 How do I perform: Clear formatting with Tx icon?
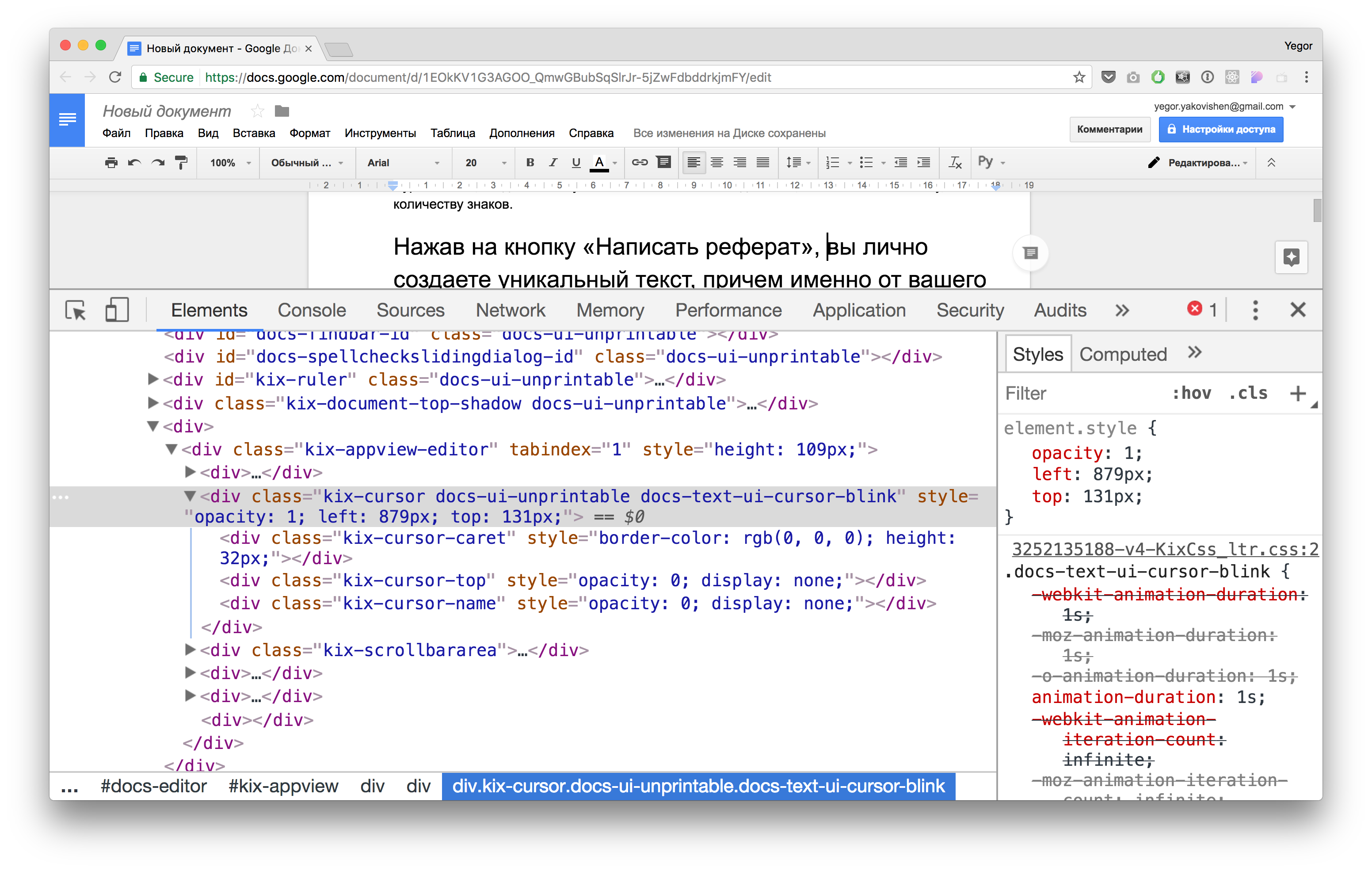click(x=956, y=163)
